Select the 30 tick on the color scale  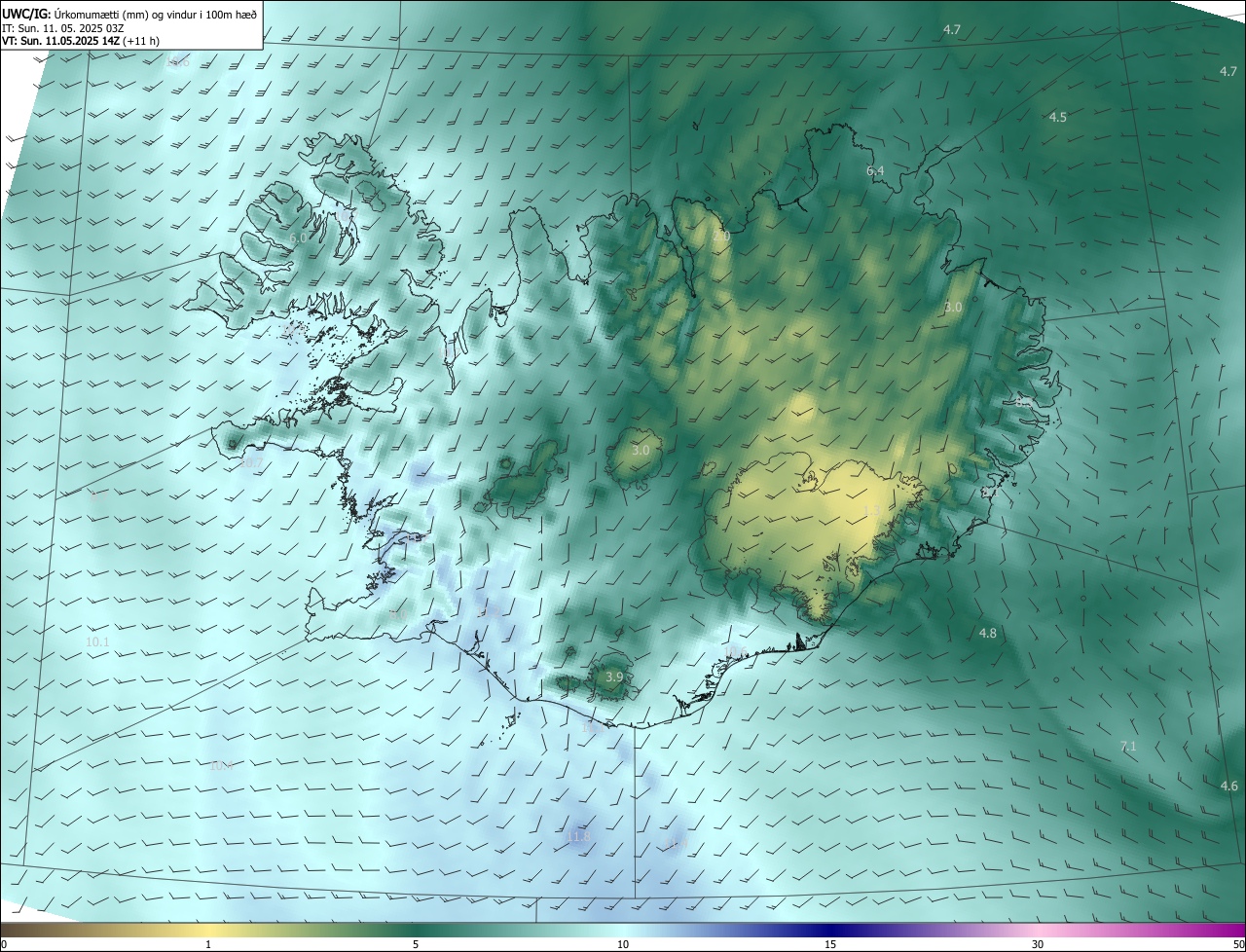click(x=1038, y=944)
